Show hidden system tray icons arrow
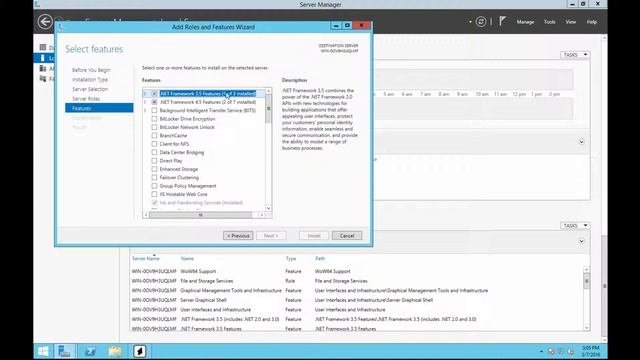 tap(541, 351)
